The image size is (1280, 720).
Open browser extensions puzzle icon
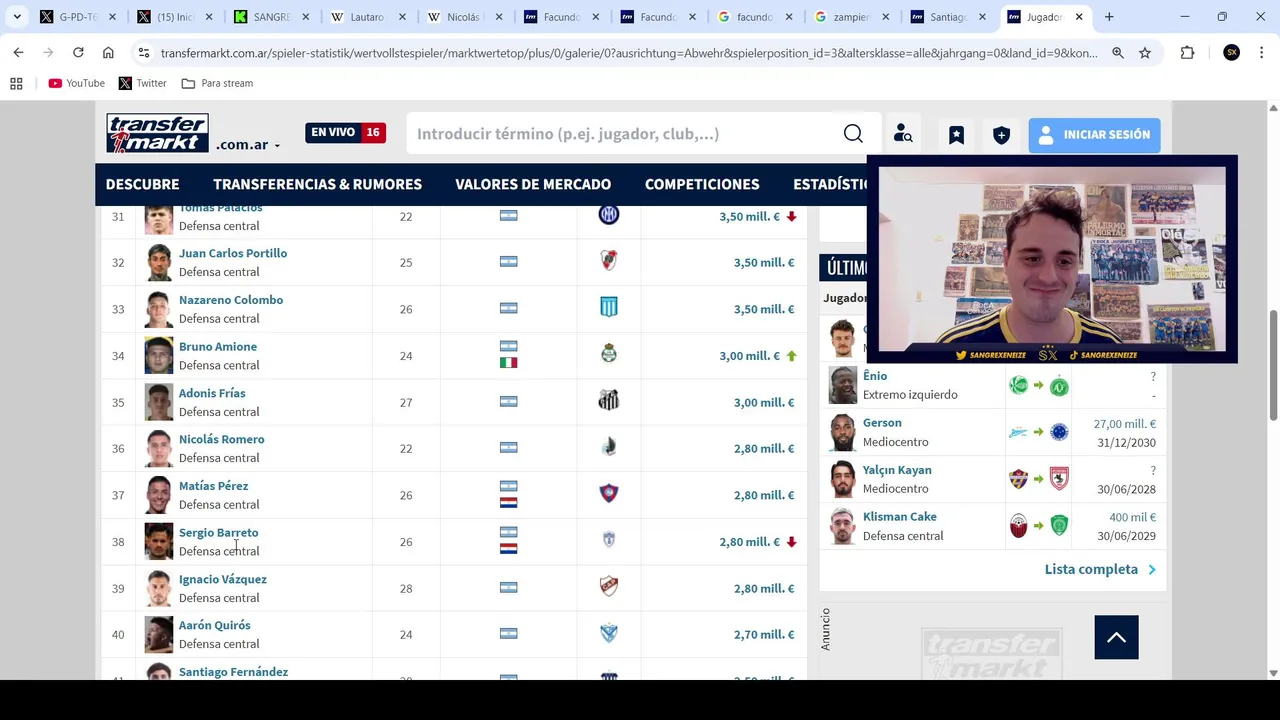1187,53
